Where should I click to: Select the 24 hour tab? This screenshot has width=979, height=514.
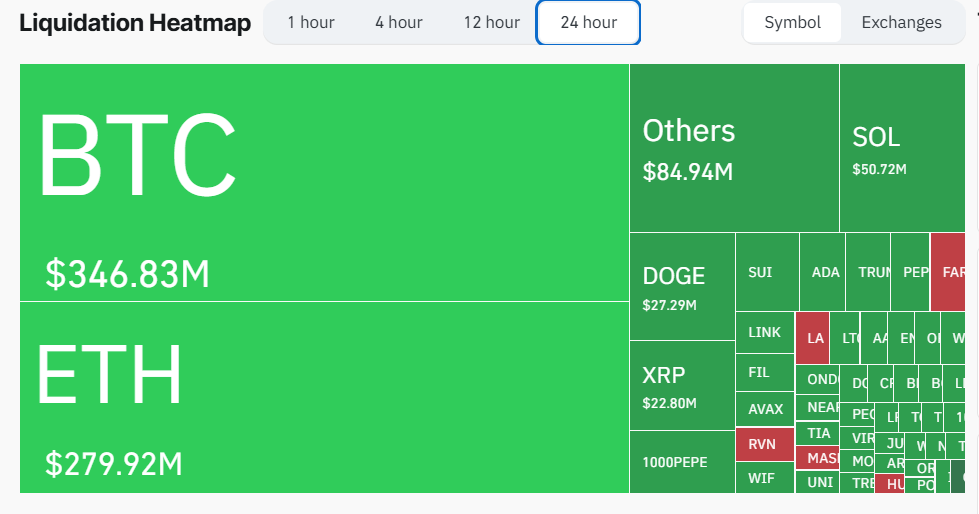588,22
